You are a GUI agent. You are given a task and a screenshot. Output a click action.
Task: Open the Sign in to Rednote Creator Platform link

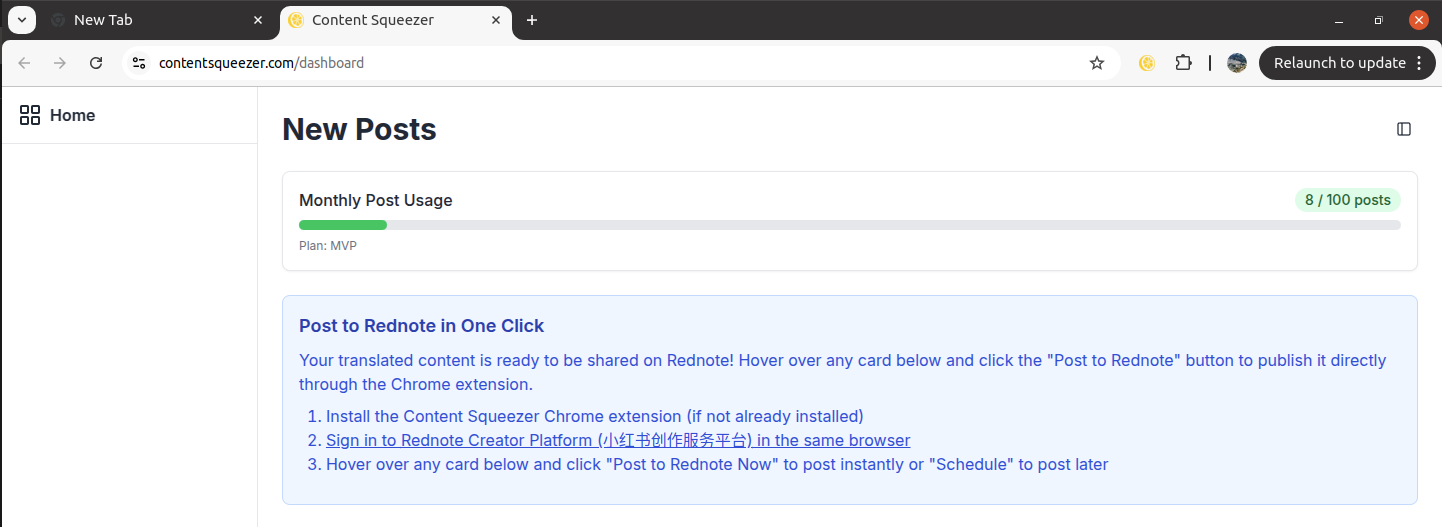pos(618,440)
